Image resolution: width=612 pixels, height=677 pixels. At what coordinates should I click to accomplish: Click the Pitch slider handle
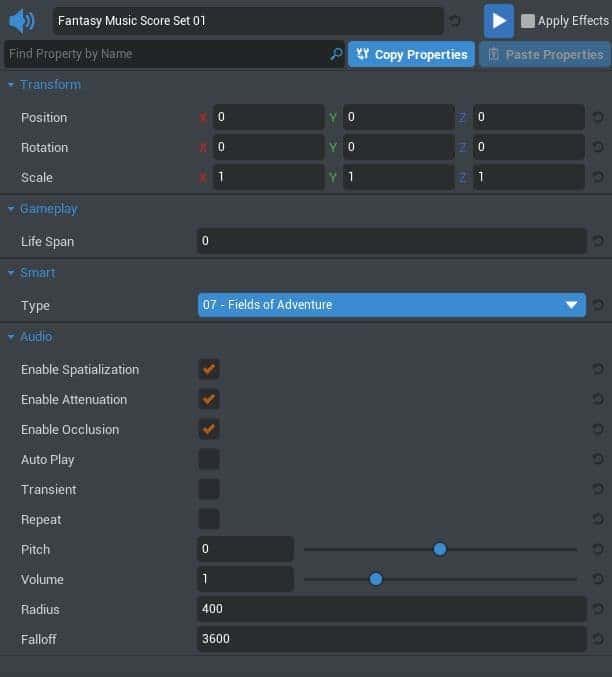click(440, 549)
